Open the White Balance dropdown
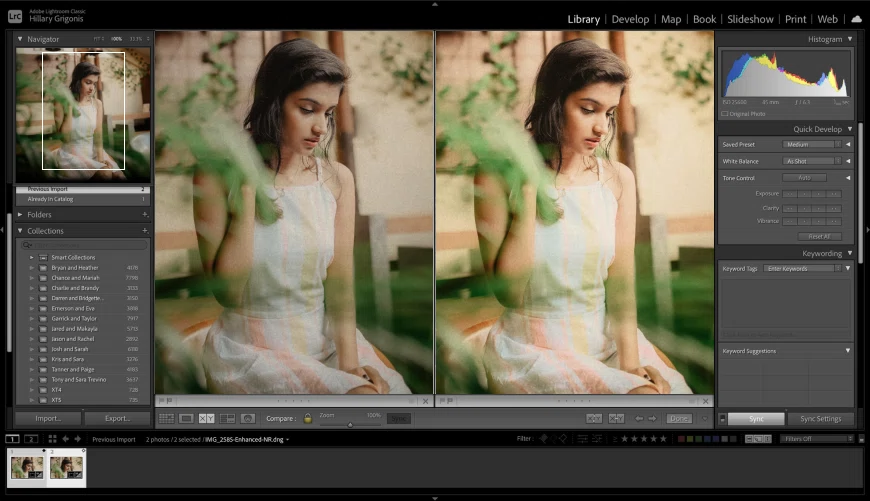Screen dimensions: 870x501 [812, 161]
